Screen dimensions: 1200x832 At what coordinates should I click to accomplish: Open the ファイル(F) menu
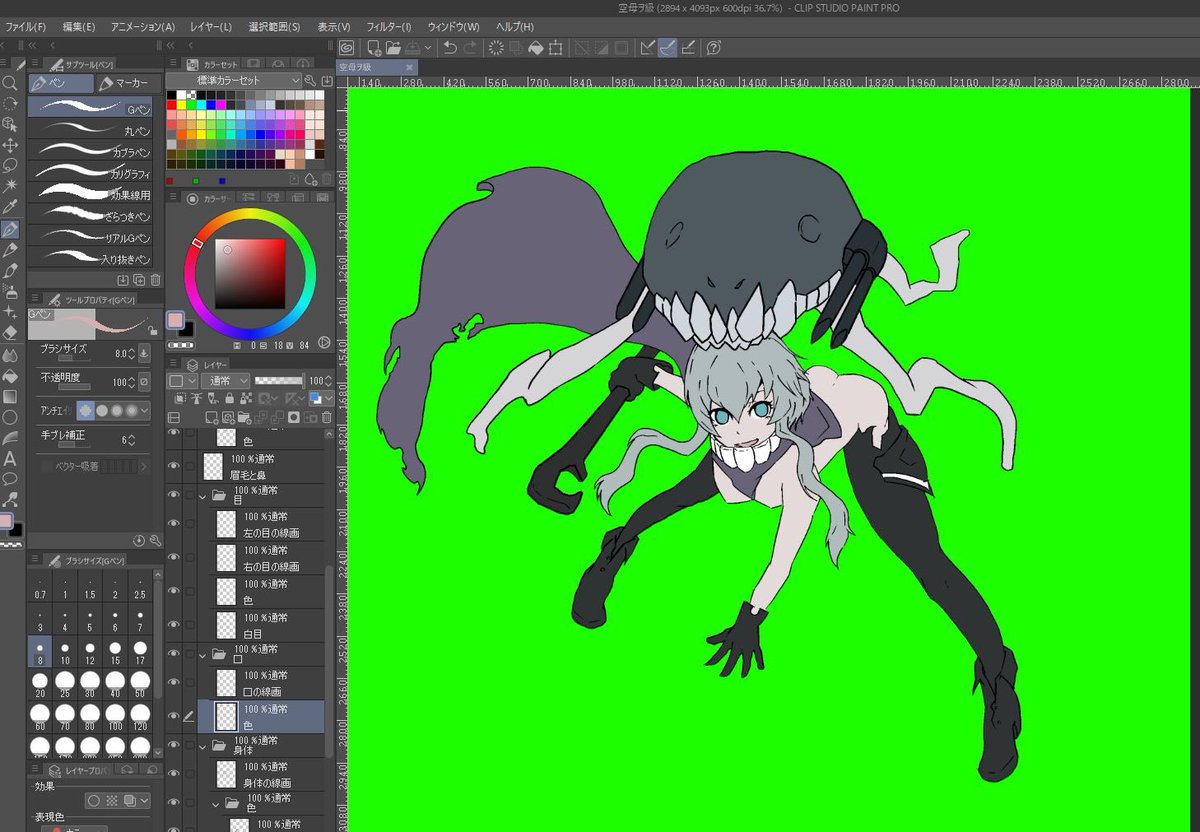tap(26, 27)
